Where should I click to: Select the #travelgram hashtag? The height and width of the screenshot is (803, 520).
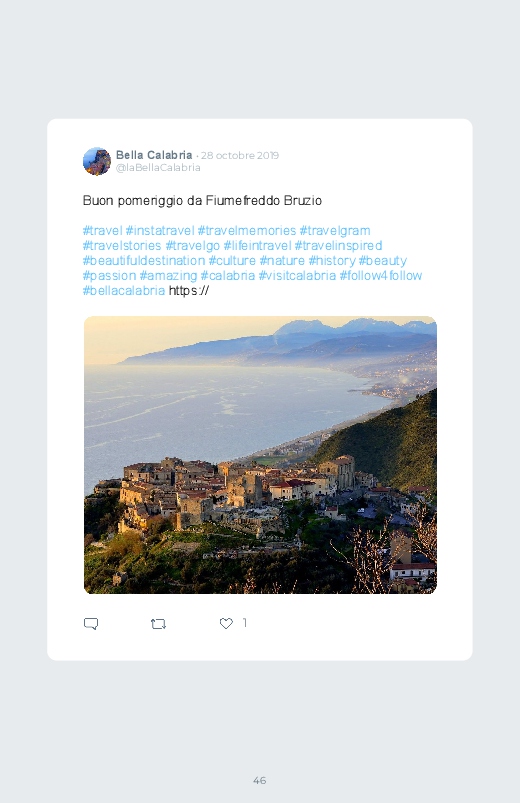335,230
